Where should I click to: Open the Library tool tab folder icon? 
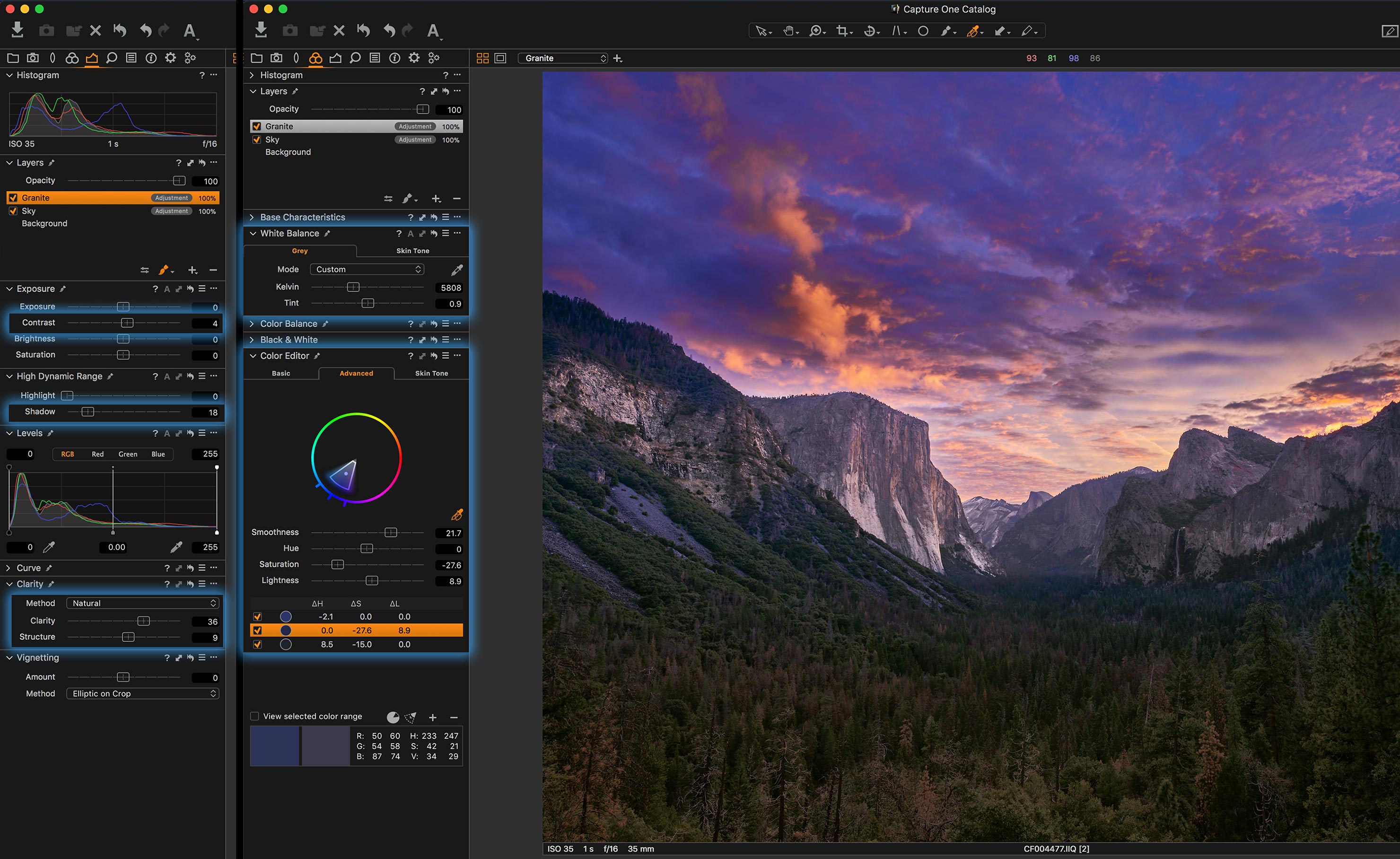256,57
